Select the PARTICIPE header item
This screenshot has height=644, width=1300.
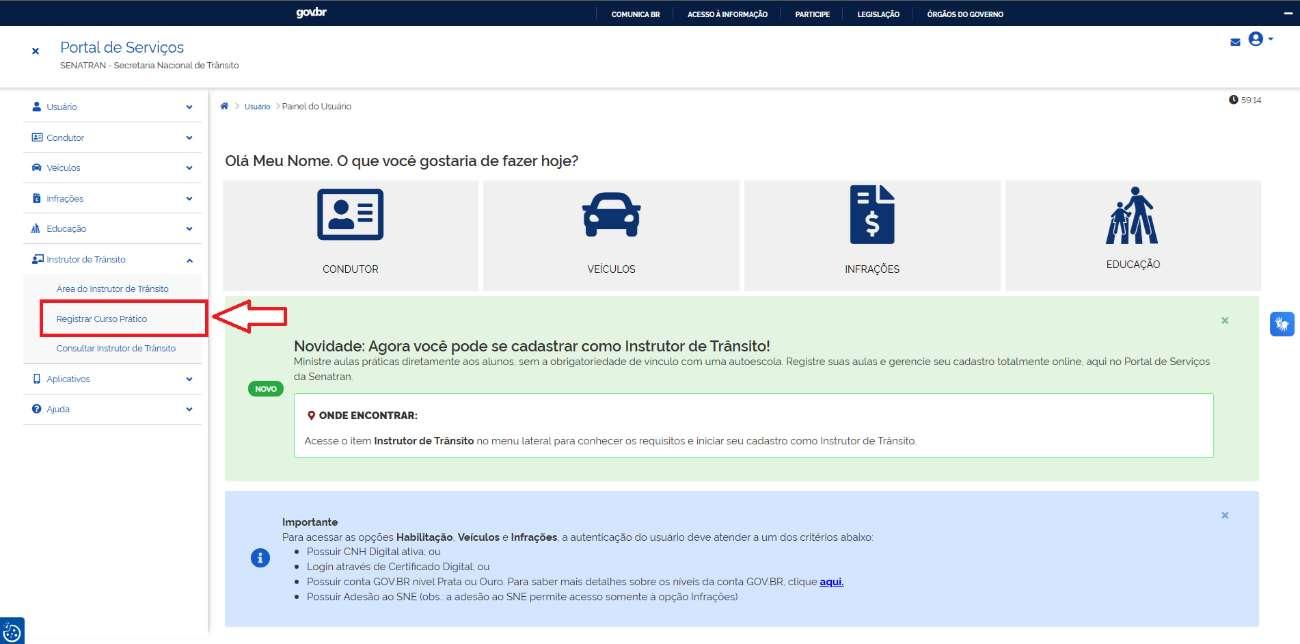tap(812, 13)
